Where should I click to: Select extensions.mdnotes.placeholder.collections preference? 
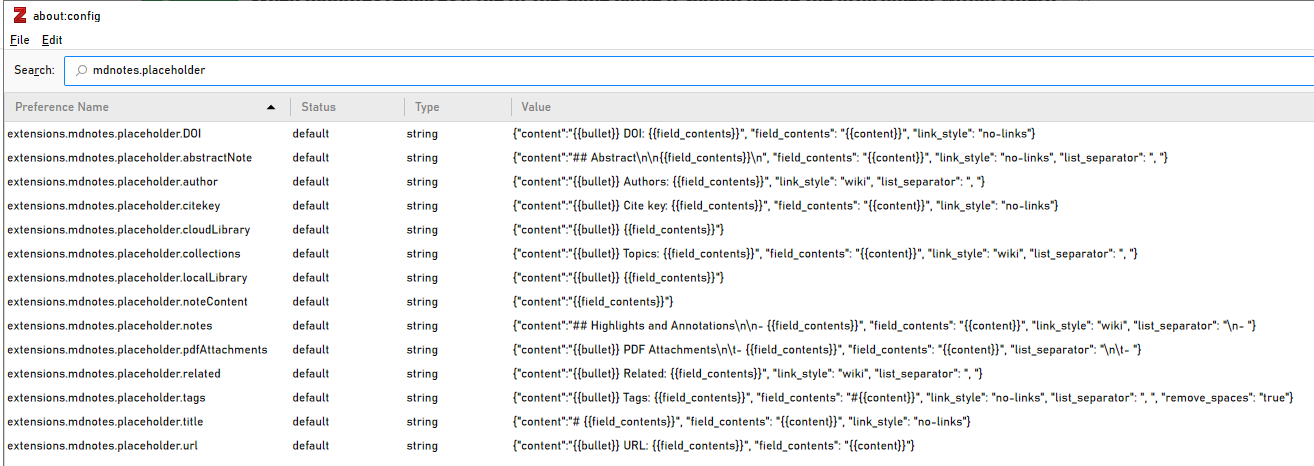pyautogui.click(x=124, y=253)
